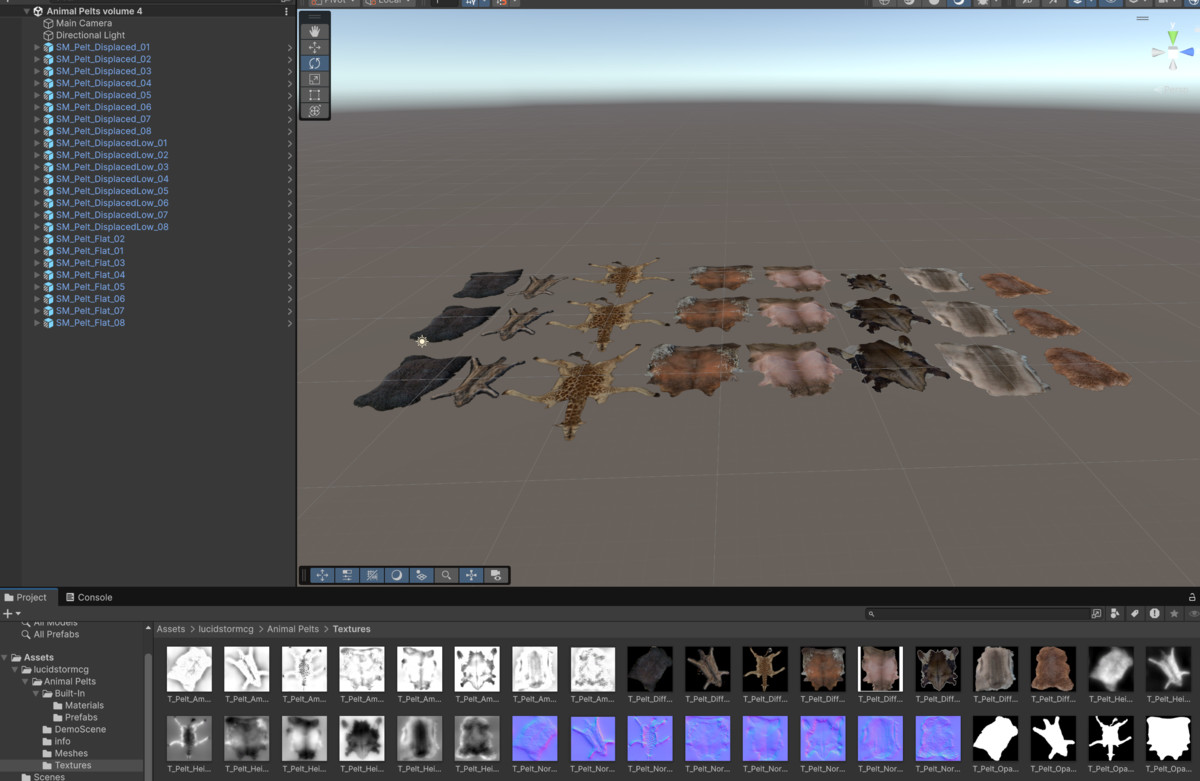Toggle the sliders settings button in overlay bar
Viewport: 1200px width, 781px height.
click(x=347, y=575)
